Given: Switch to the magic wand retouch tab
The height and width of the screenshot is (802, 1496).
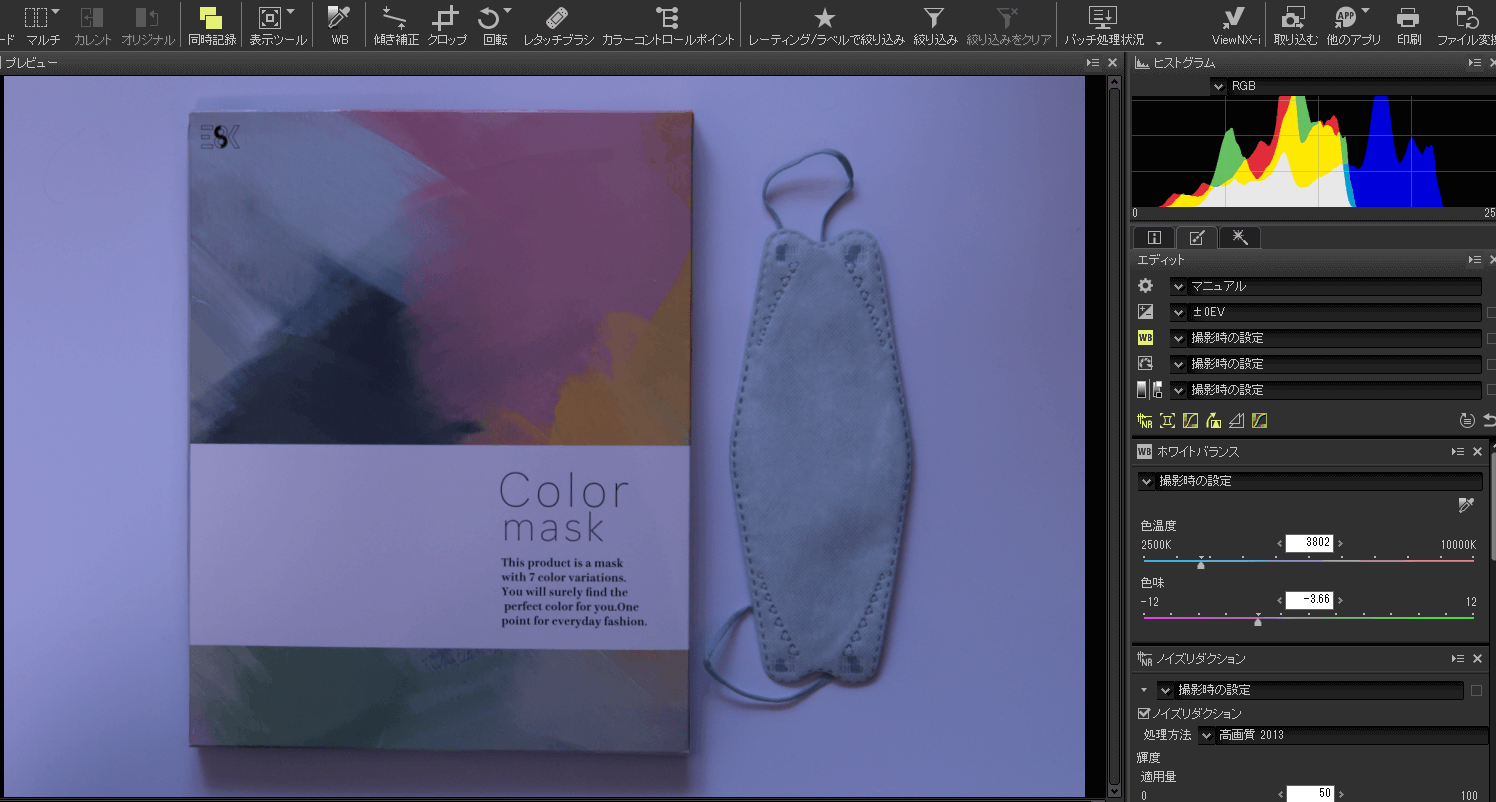Looking at the screenshot, I should pos(1240,238).
